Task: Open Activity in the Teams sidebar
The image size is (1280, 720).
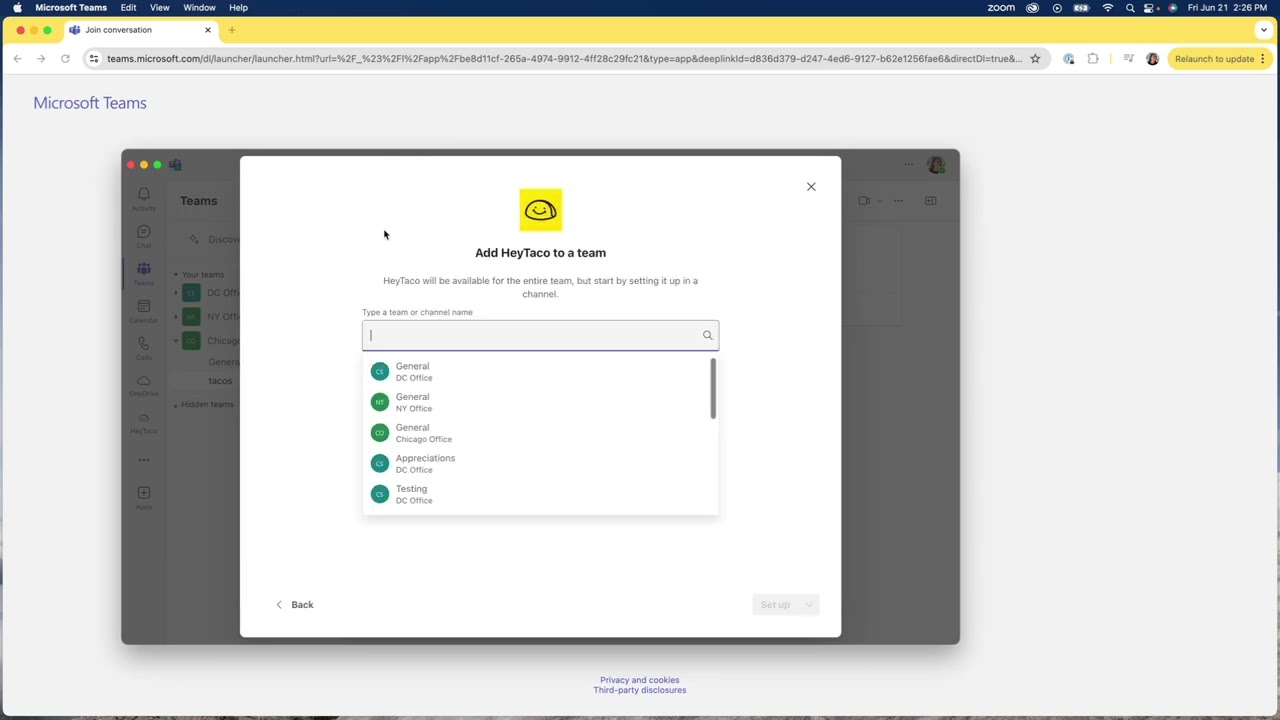Action: point(144,199)
